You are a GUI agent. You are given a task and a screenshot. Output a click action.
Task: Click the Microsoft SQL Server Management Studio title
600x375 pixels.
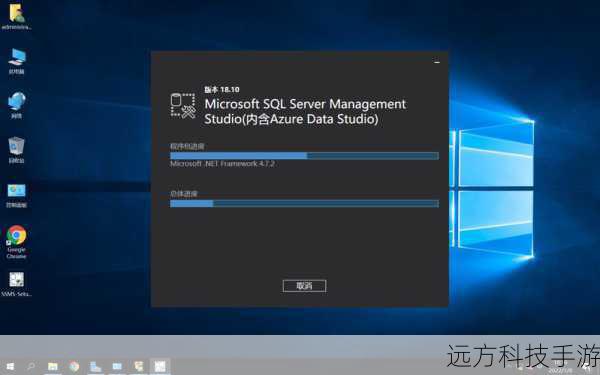305,111
